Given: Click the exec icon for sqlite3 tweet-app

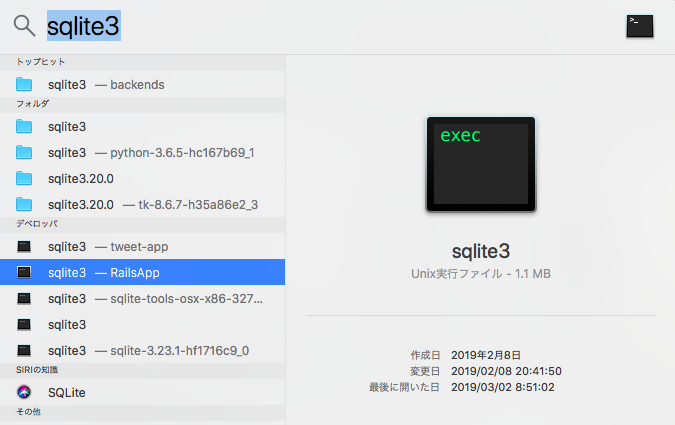Looking at the screenshot, I should (25, 247).
